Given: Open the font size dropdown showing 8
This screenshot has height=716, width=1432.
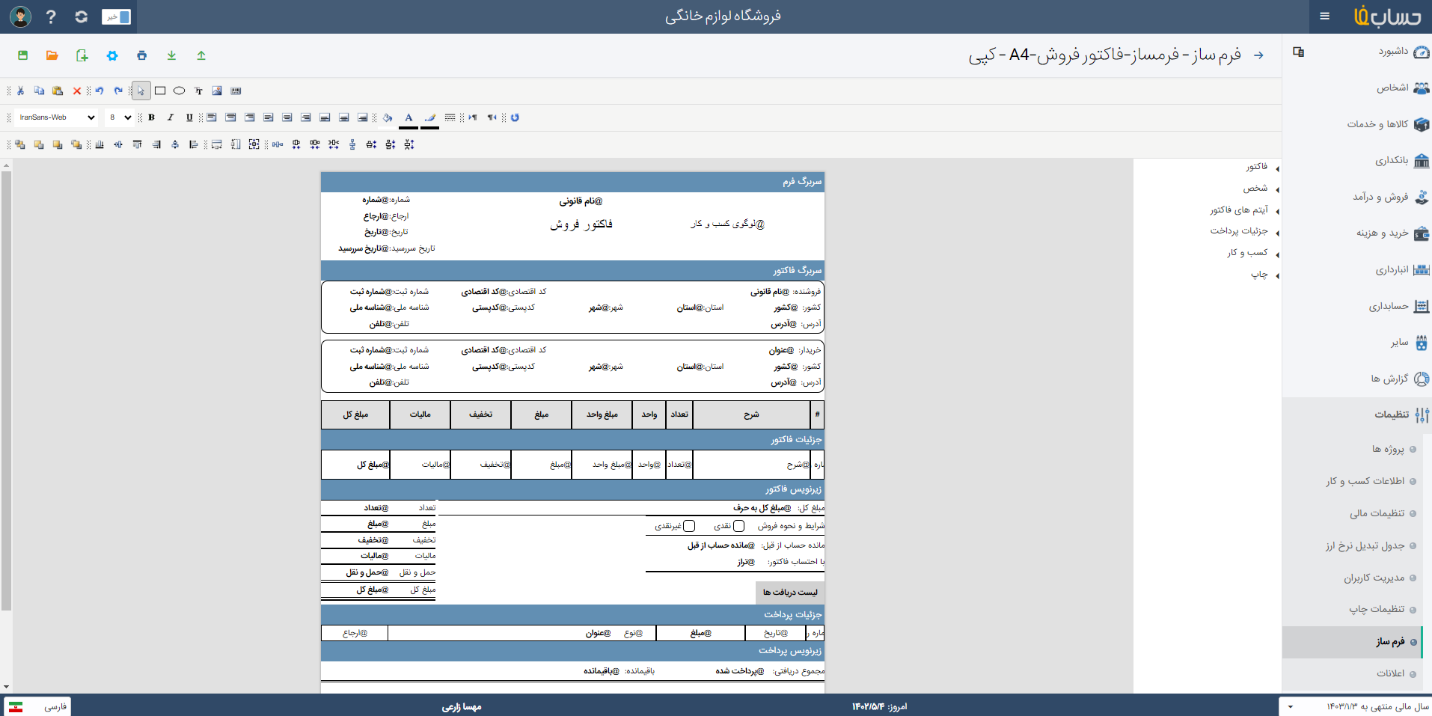Looking at the screenshot, I should [x=119, y=118].
